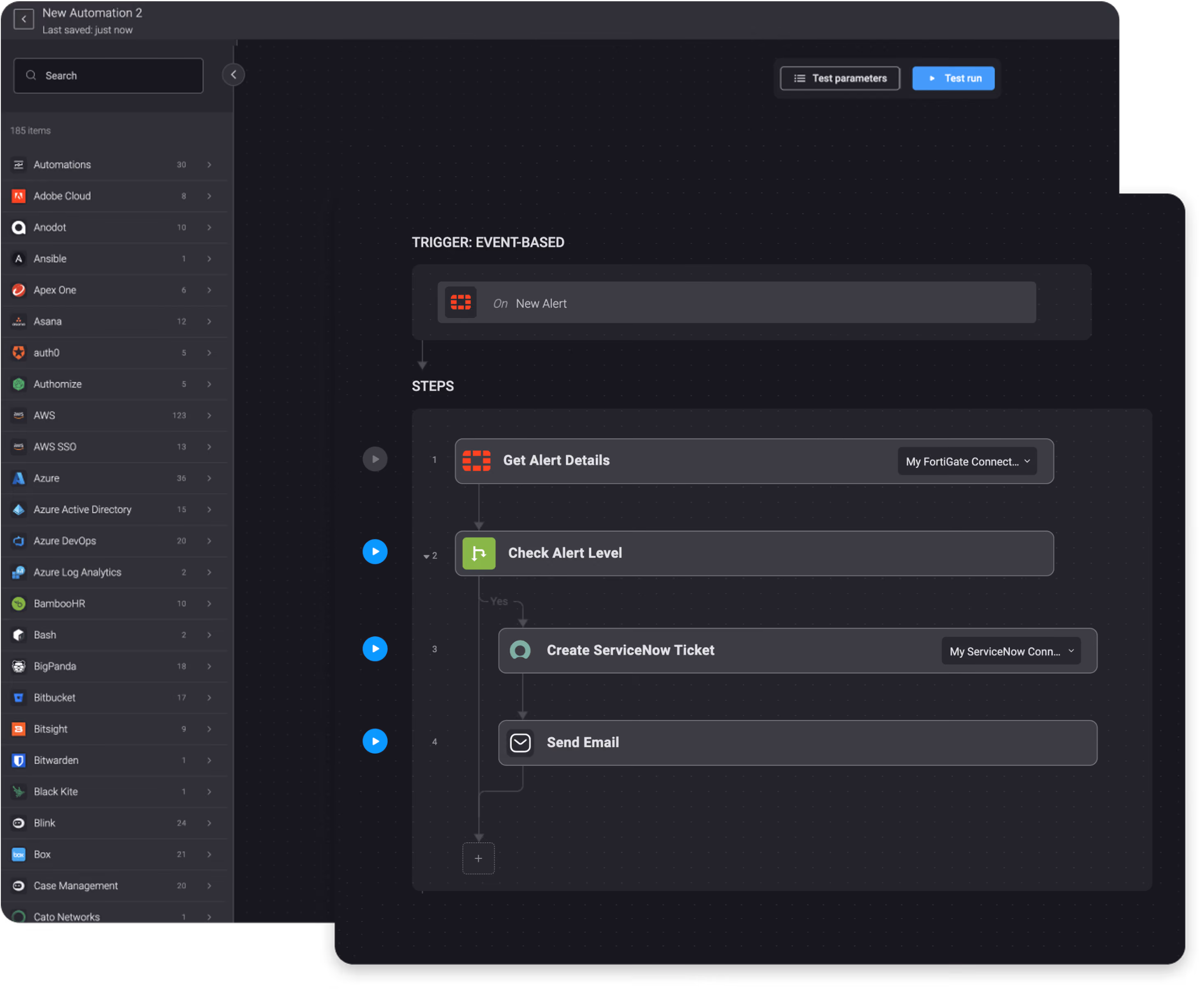The width and height of the screenshot is (1204, 989).
Task: Add a new step with plus button
Action: tap(479, 858)
